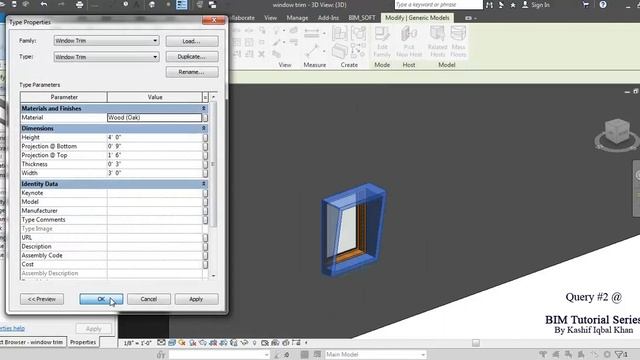
Task: Open the dropdown arrow next to the dimension tool
Action: [x=324, y=33]
